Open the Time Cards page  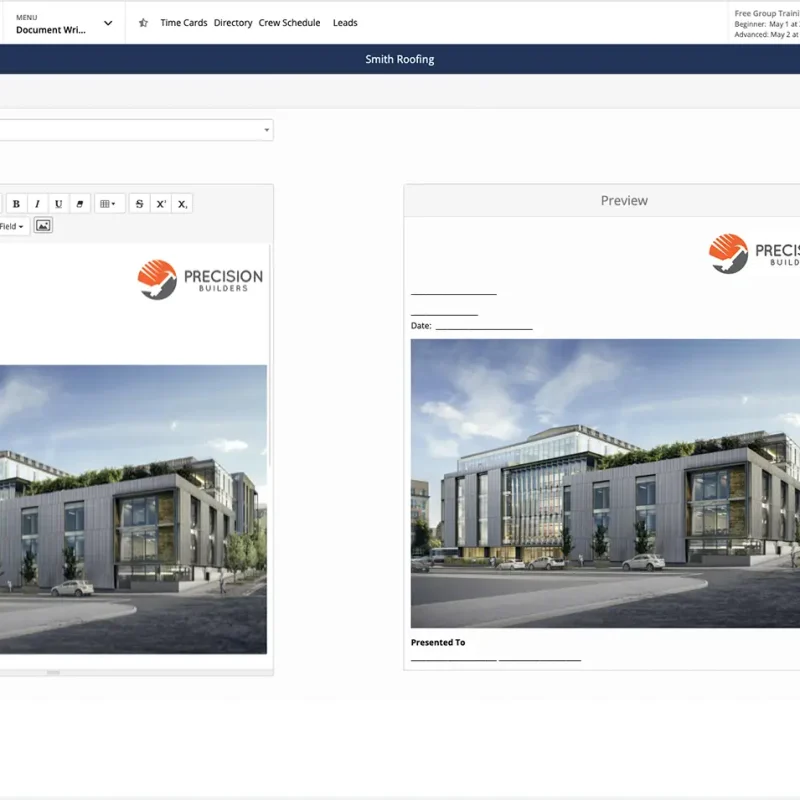(x=184, y=22)
